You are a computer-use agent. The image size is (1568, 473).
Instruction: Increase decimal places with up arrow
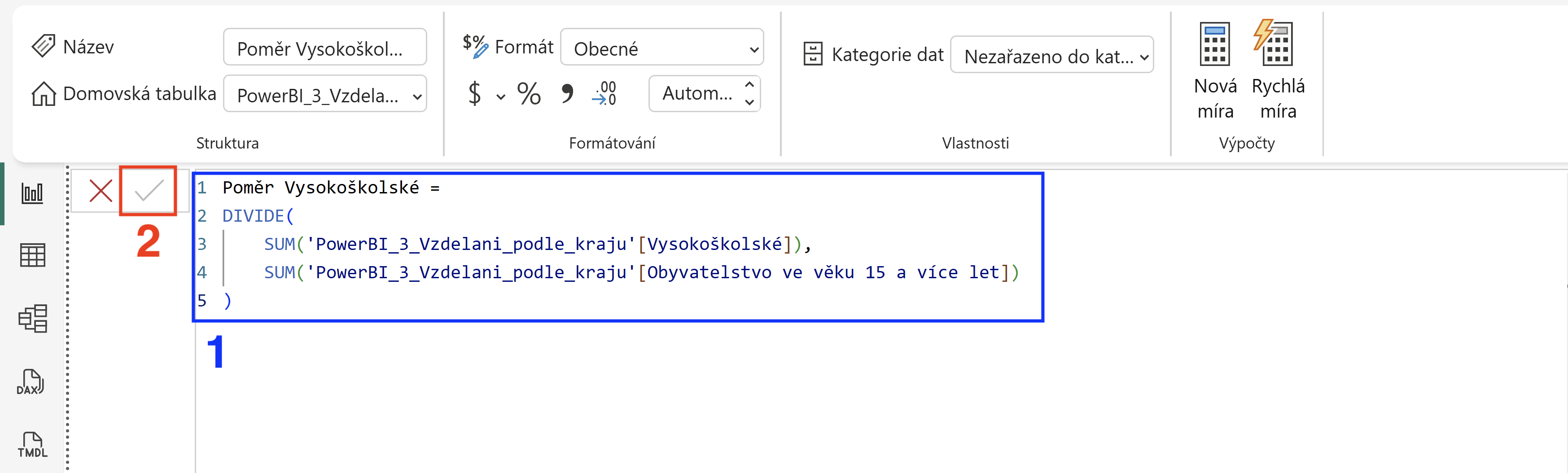[x=749, y=85]
